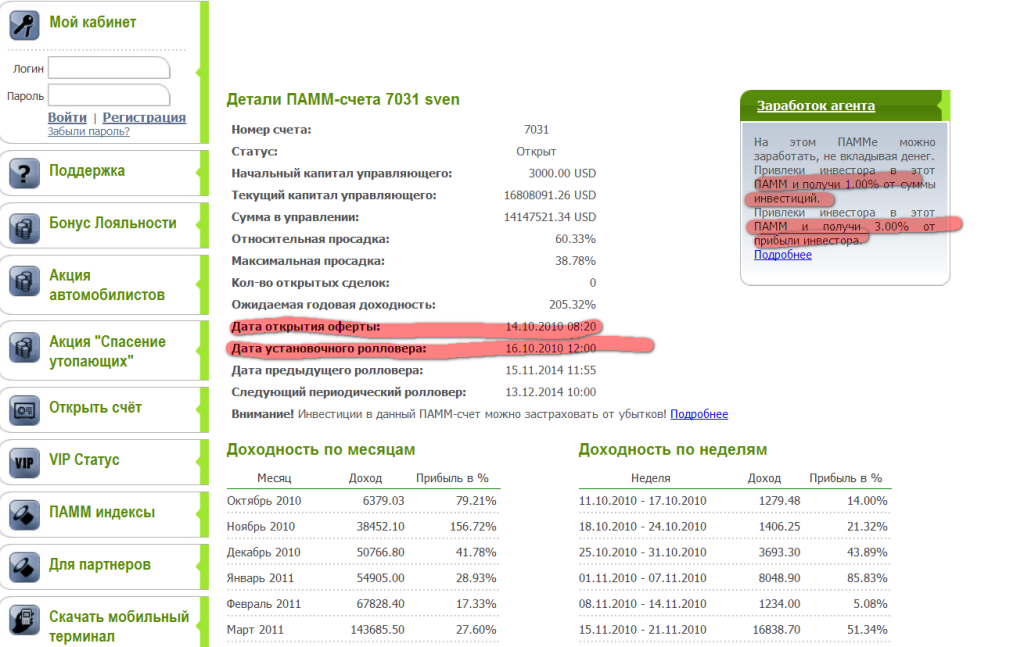Click Забыли пароль? link
The height and width of the screenshot is (647, 1024).
[89, 131]
